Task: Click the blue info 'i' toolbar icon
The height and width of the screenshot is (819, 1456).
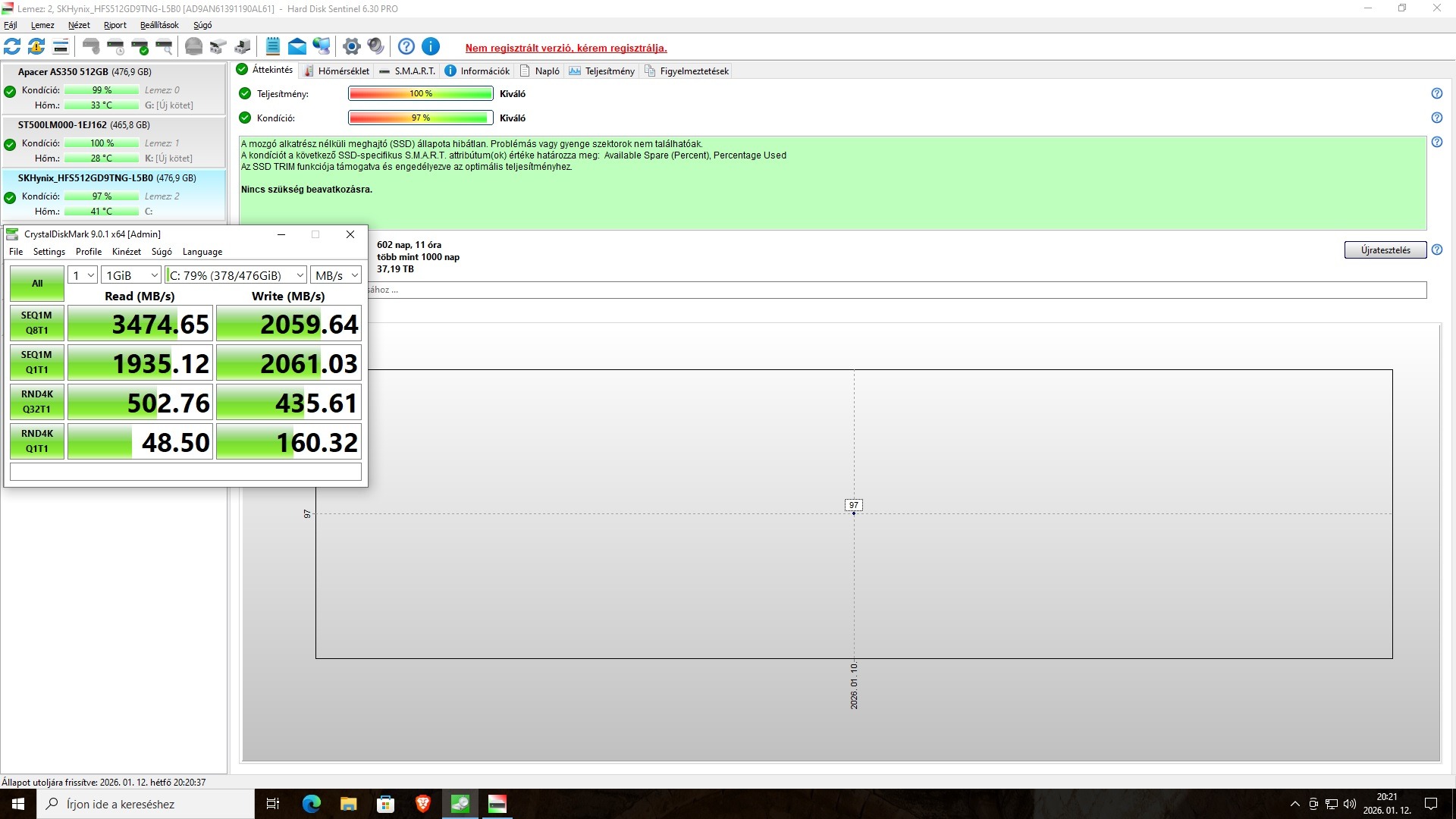Action: point(430,47)
